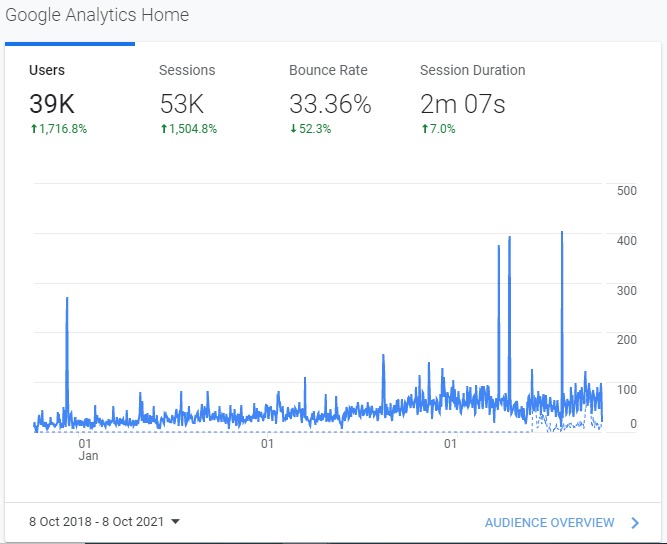
Task: Switch to the Bounce Rate metric tab
Action: pyautogui.click(x=330, y=99)
